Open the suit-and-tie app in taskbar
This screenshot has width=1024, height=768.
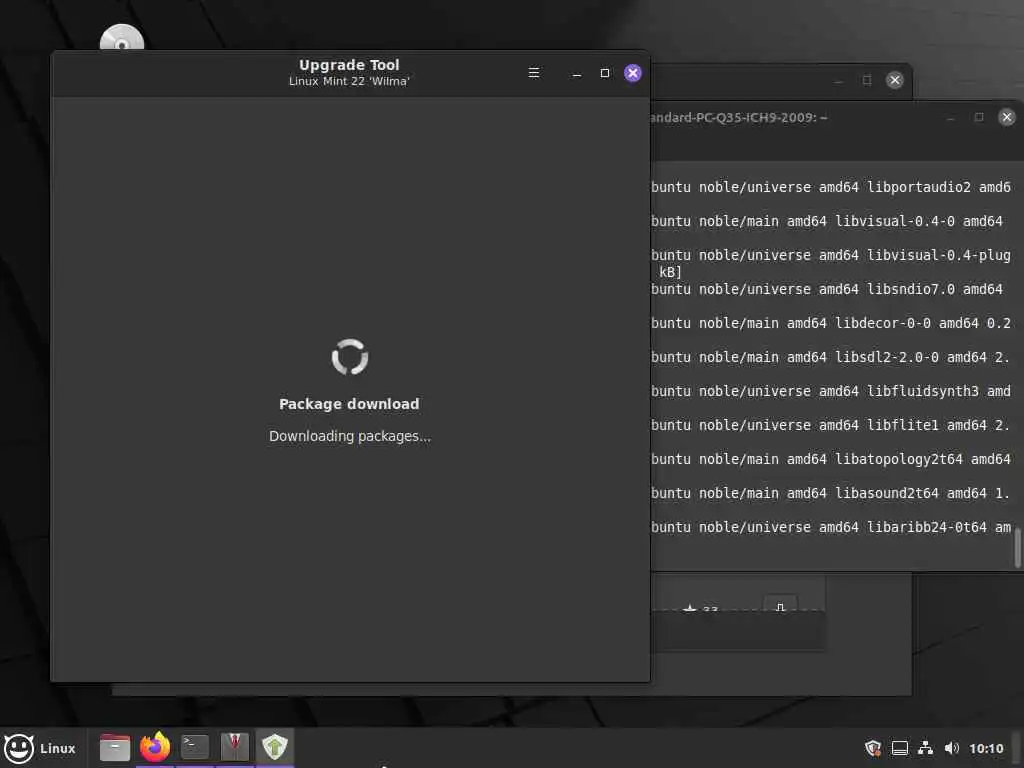click(234, 747)
